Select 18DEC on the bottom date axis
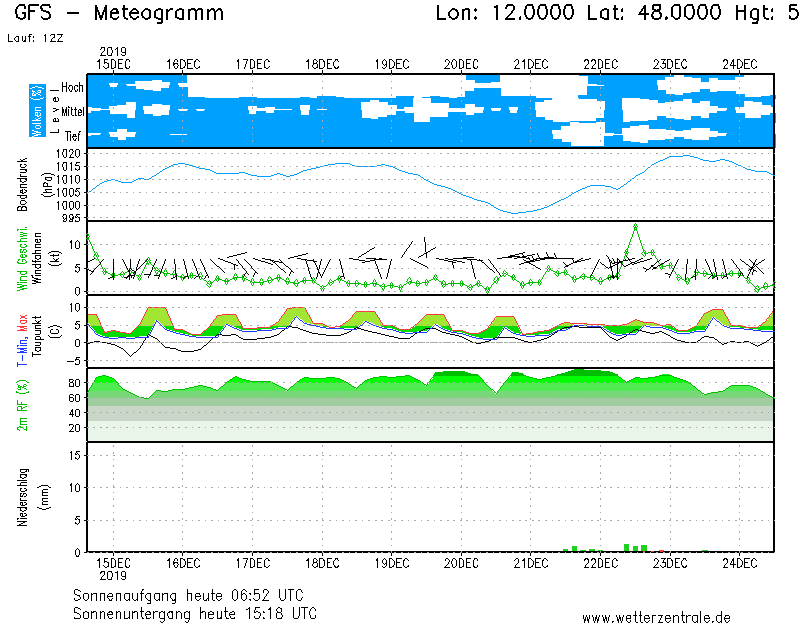Screen dimensions: 800x625 pos(322,564)
